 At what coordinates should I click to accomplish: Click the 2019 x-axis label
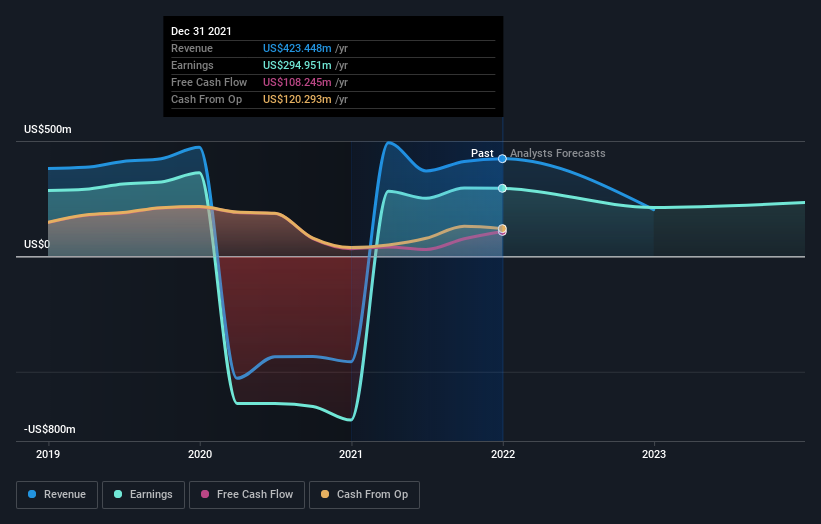tap(48, 454)
